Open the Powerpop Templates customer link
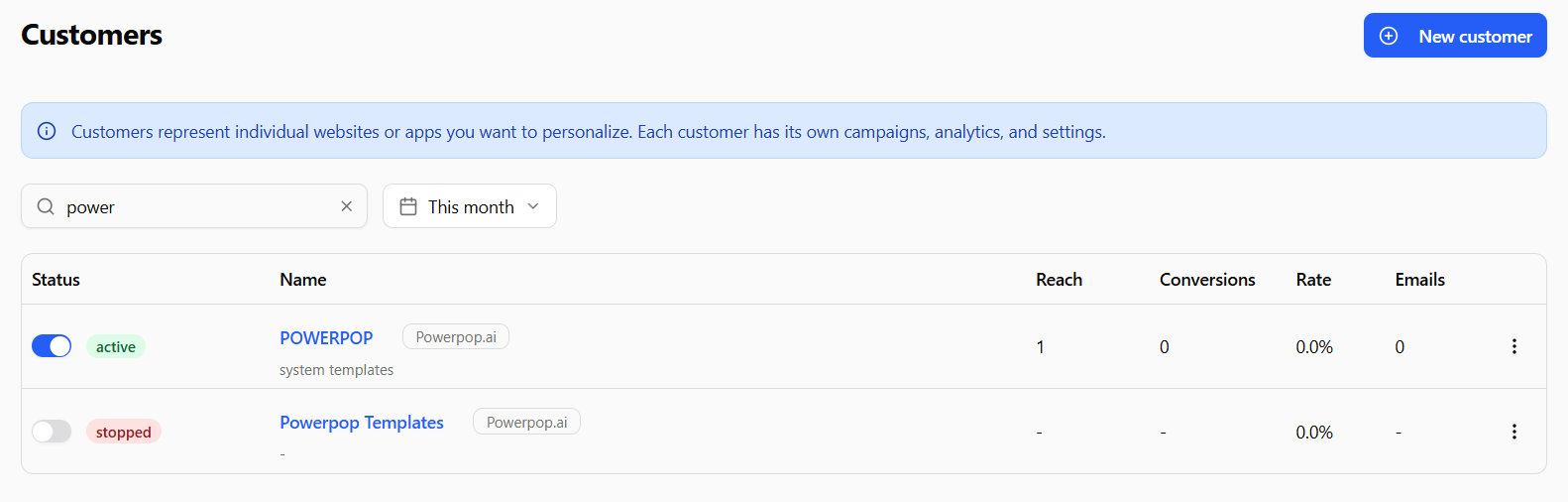Screen dimensions: 1568x502 click(x=362, y=423)
